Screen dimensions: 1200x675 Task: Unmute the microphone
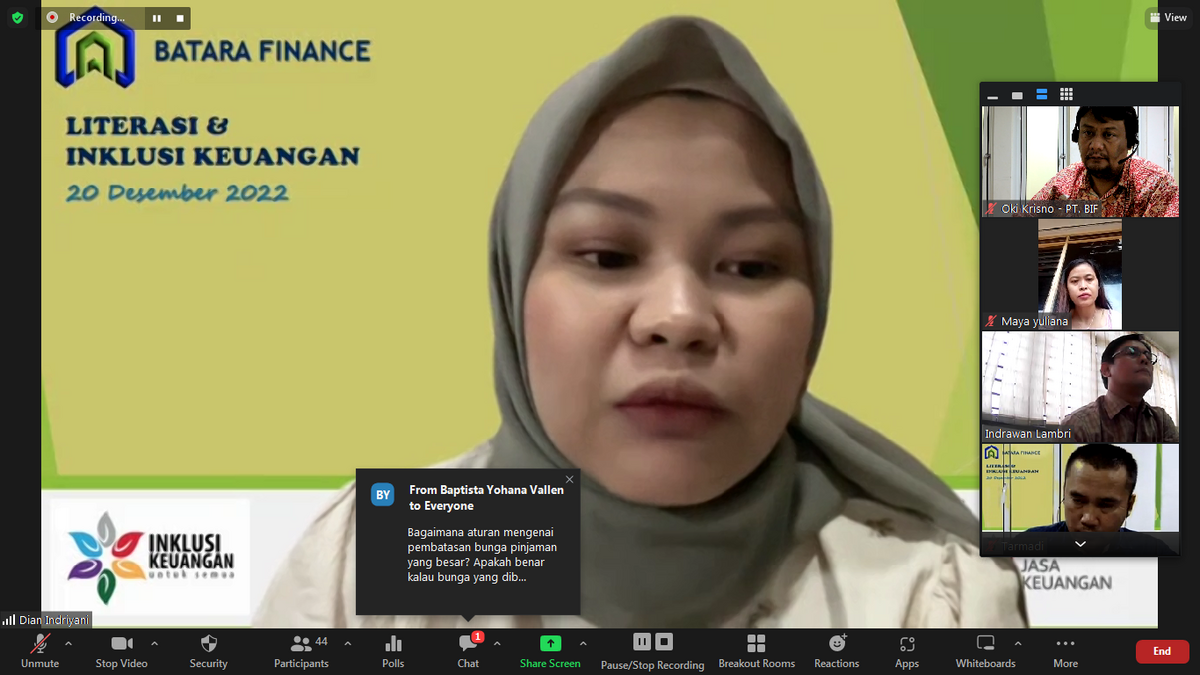point(40,651)
